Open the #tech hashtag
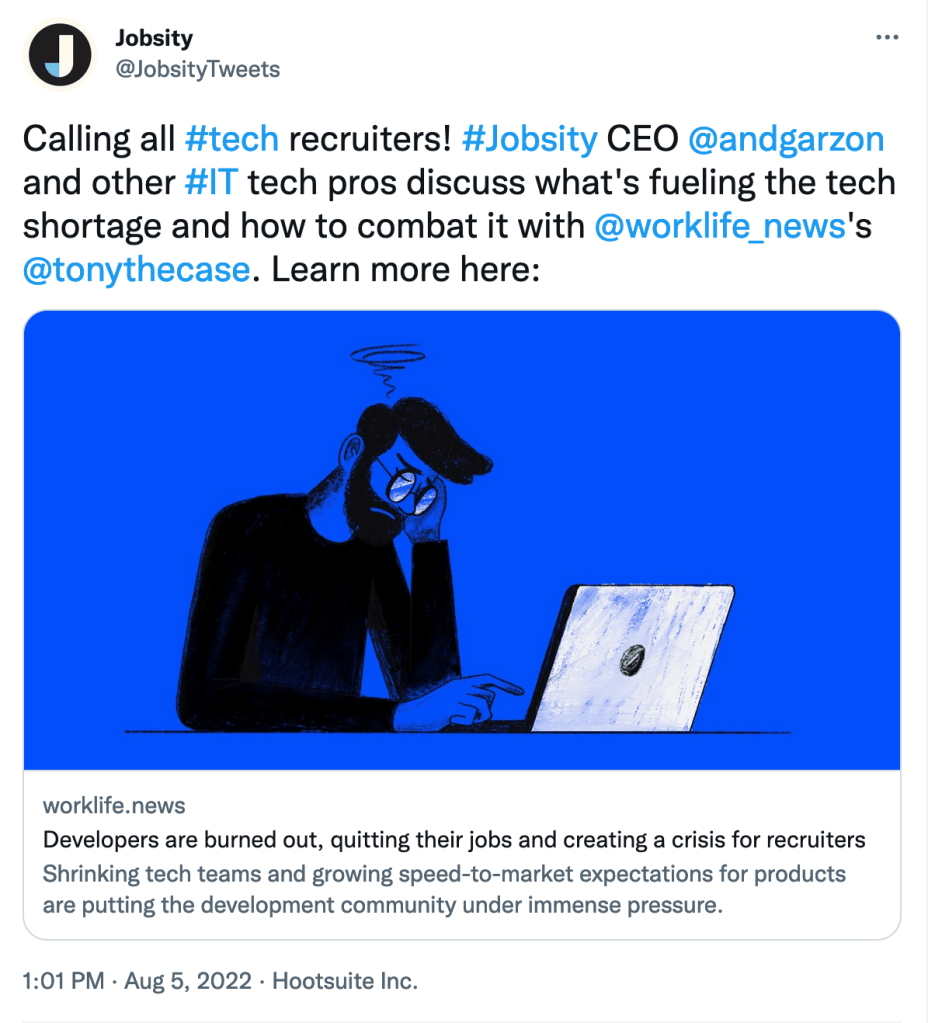 tap(231, 138)
